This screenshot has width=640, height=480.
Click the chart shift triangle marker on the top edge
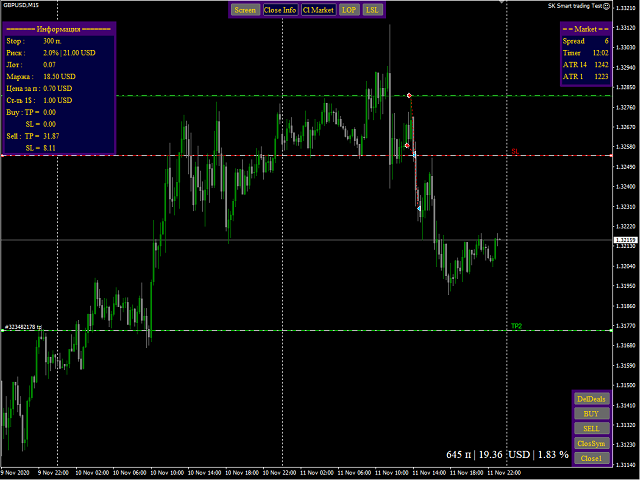[x=502, y=2]
